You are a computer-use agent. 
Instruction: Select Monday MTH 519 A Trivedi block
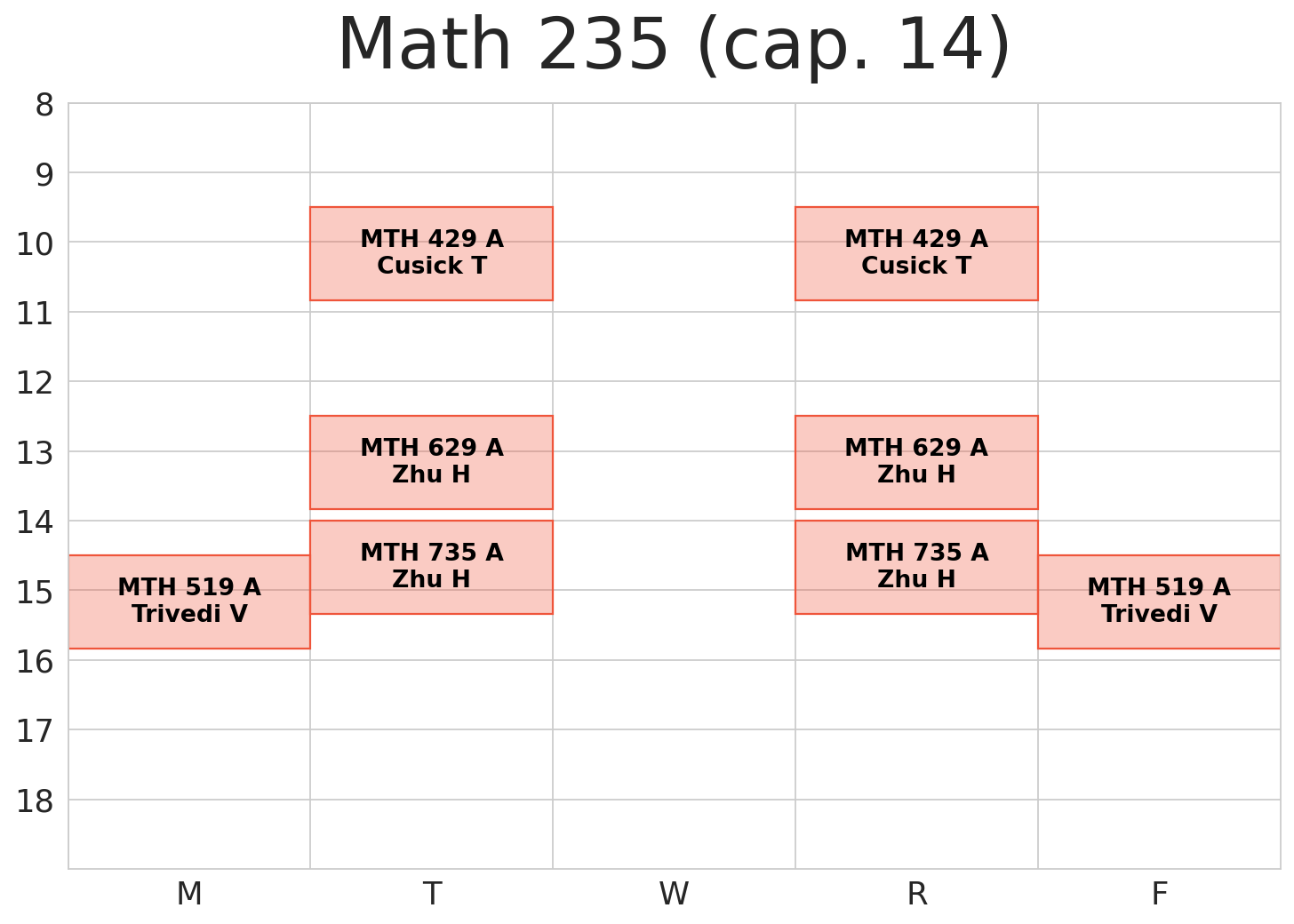pos(189,601)
